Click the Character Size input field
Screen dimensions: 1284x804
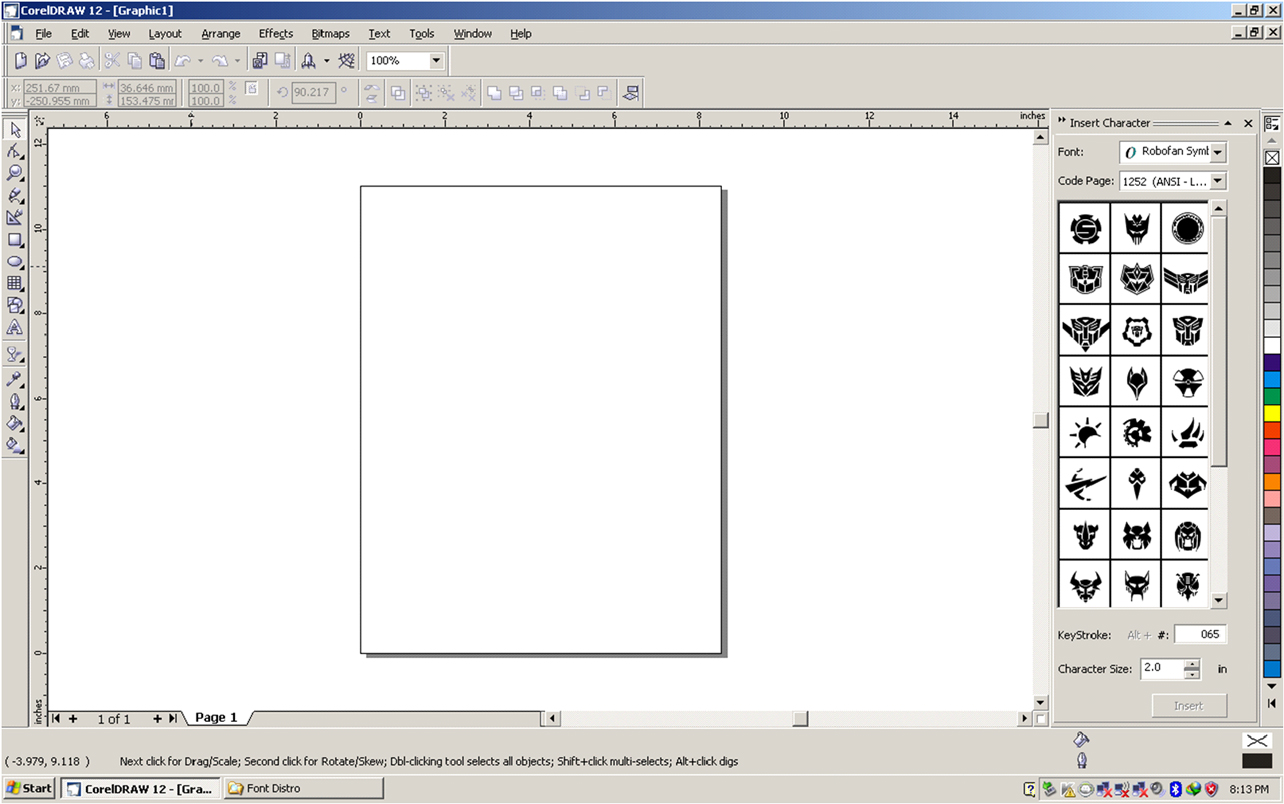pos(1162,668)
